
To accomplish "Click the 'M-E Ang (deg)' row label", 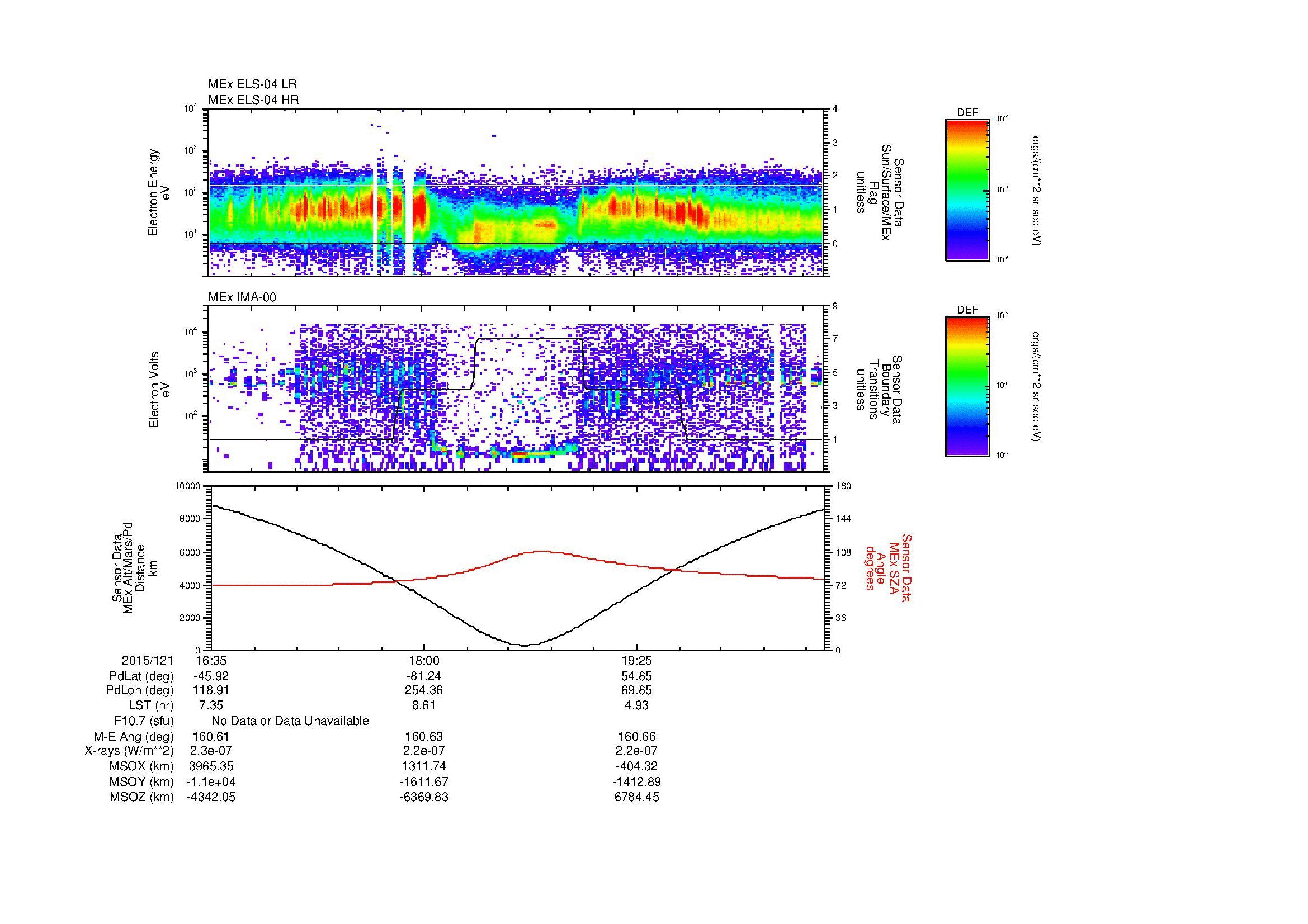I will 134,737.
